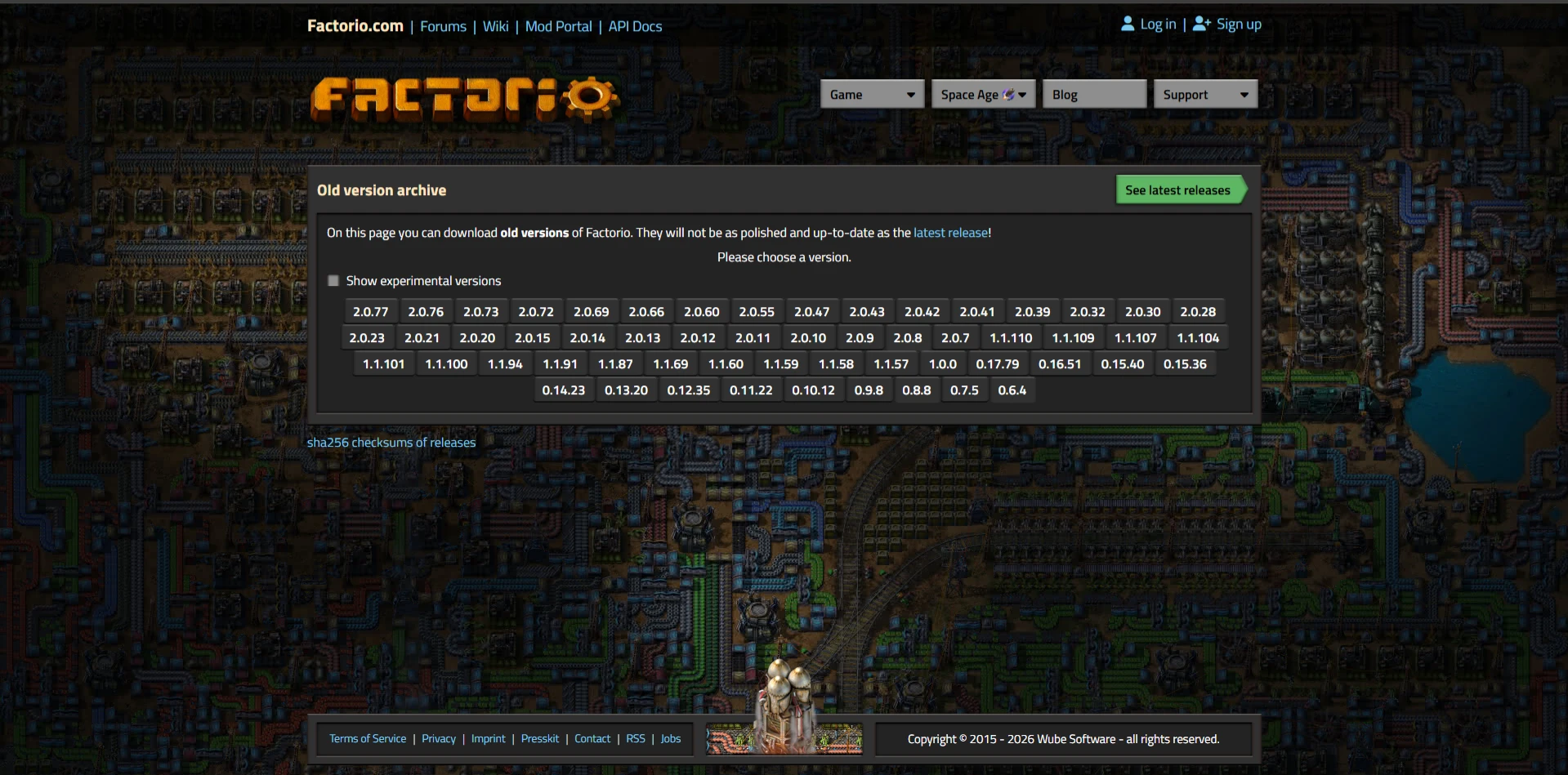Viewport: 1568px width, 775px height.
Task: Click the Space Age planet icon
Action: [1008, 95]
